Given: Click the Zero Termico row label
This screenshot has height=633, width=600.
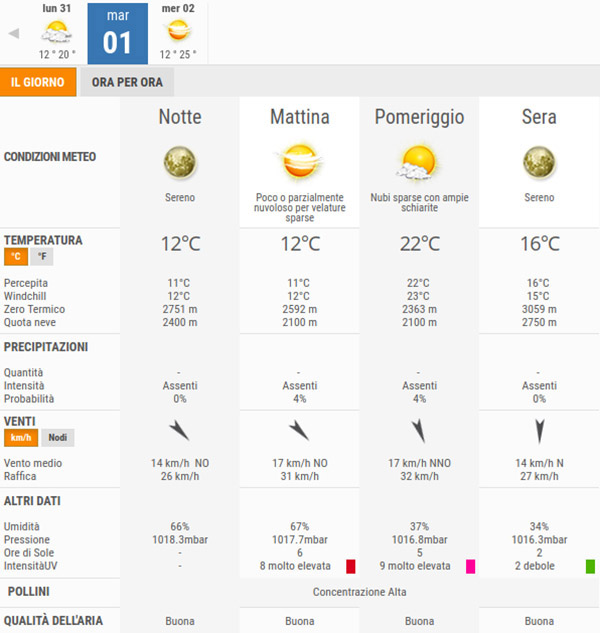Looking at the screenshot, I should coord(34,309).
